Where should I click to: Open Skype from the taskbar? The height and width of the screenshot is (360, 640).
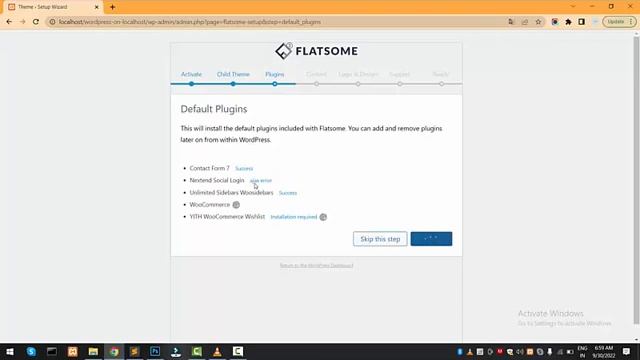coord(31,351)
